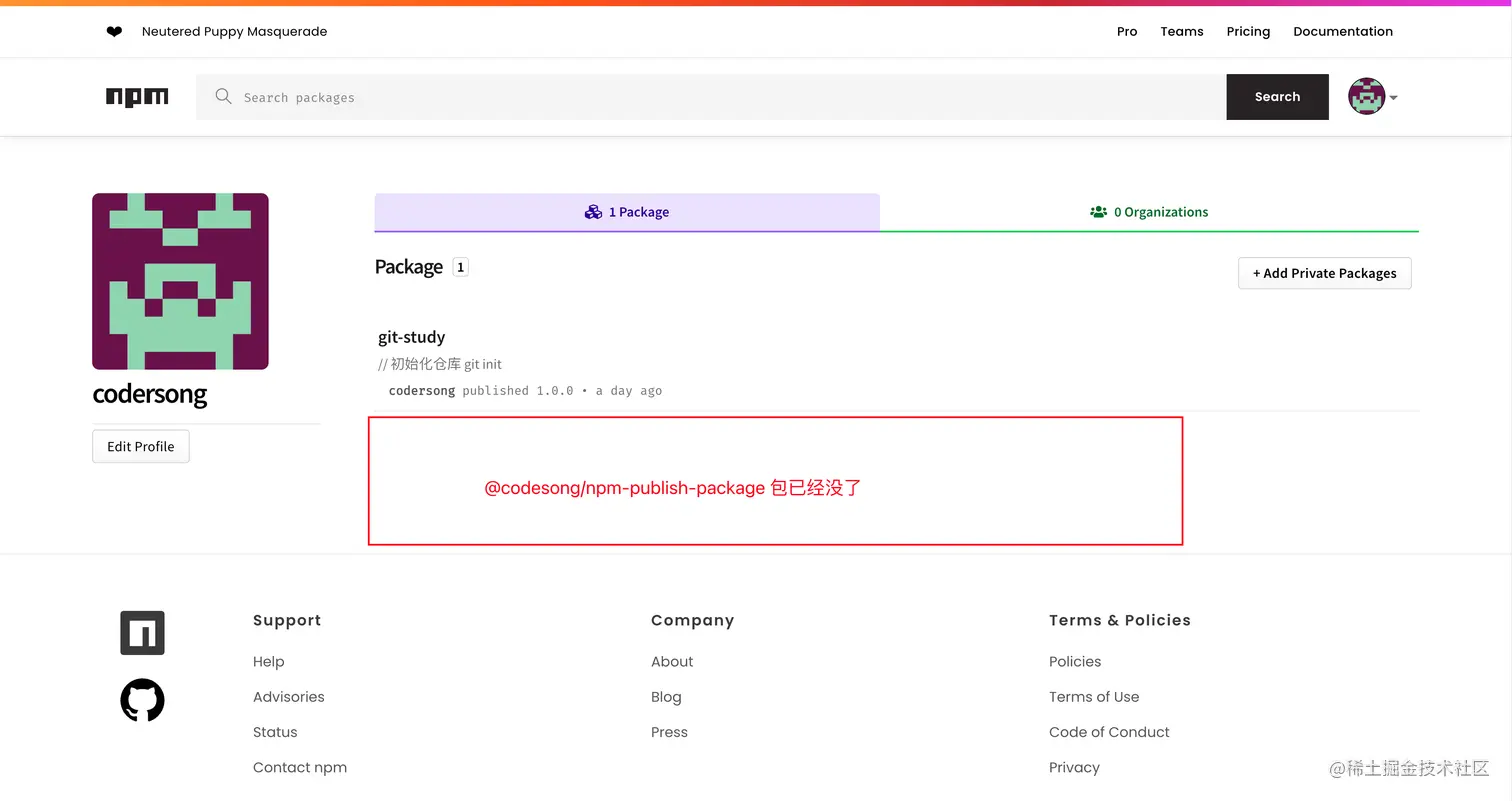Click the large codersong profile avatar
Screen dimensions: 1512x801
coord(180,281)
